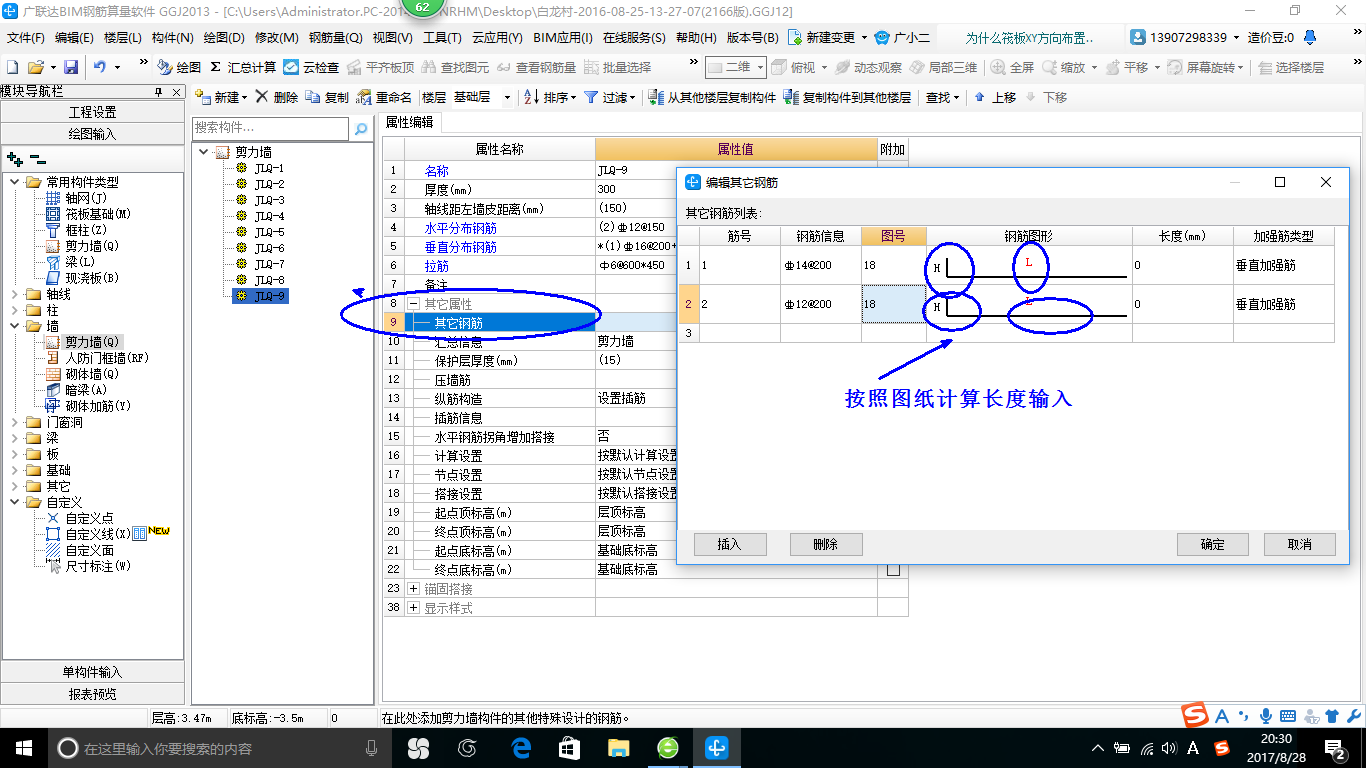Select 砌体加筋(Y) in the wall folder
Image resolution: width=1366 pixels, height=768 pixels.
(x=88, y=406)
